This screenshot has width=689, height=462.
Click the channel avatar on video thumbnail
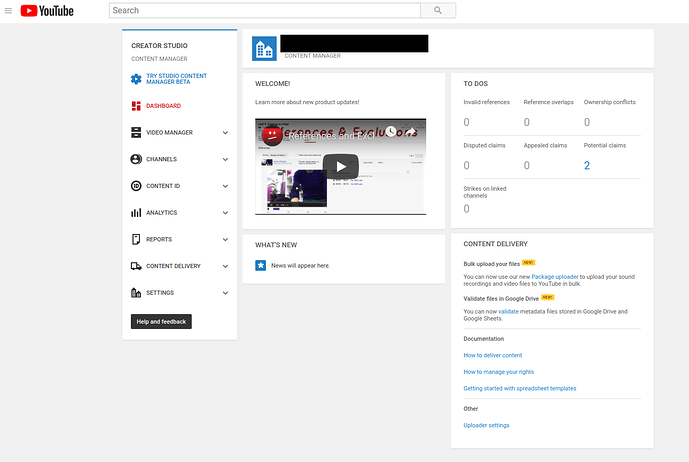272,135
